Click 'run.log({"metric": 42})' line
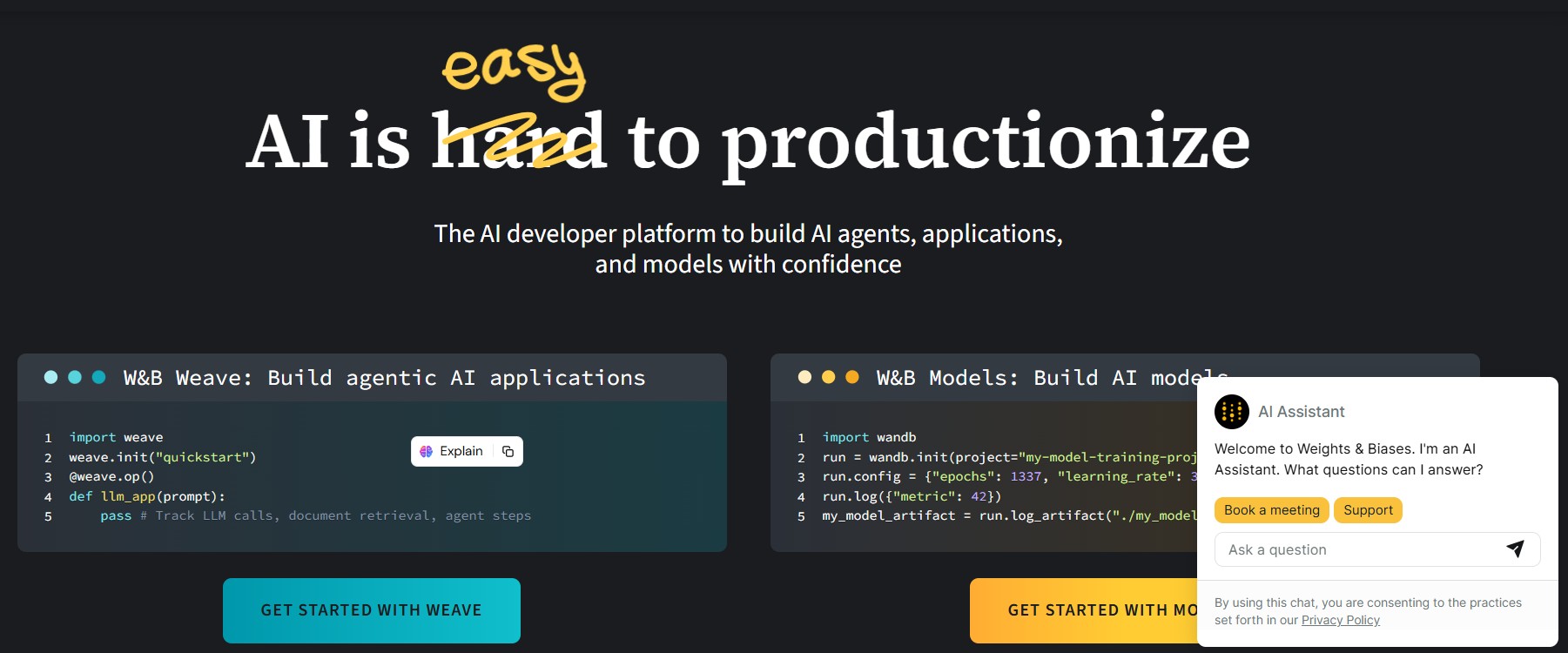The image size is (1568, 653). click(912, 496)
